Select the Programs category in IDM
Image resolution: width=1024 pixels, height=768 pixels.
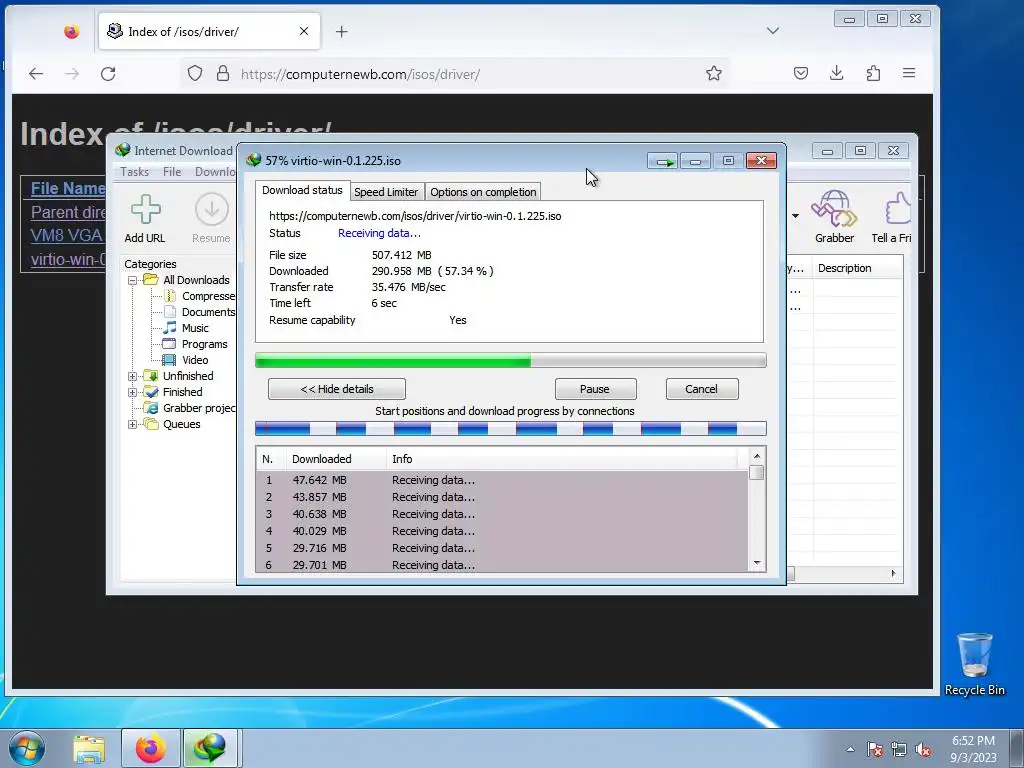[x=204, y=344]
